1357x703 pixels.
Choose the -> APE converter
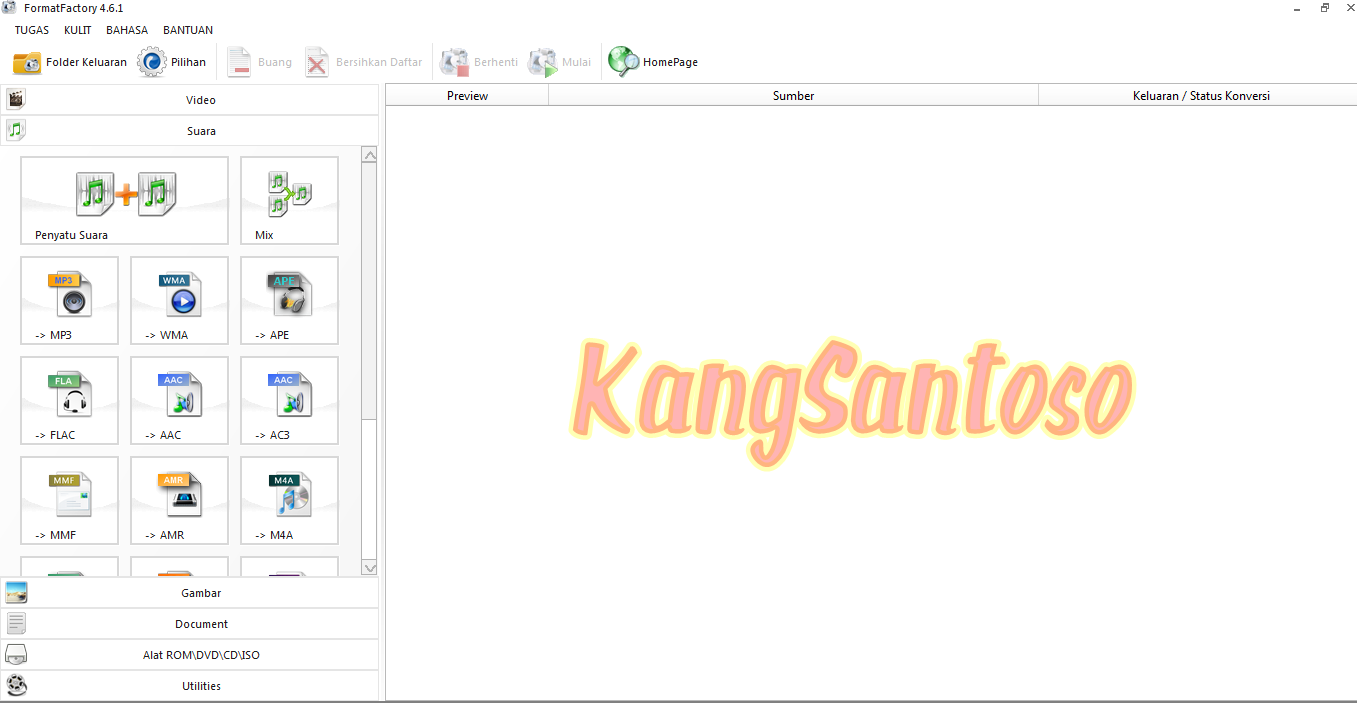click(289, 300)
